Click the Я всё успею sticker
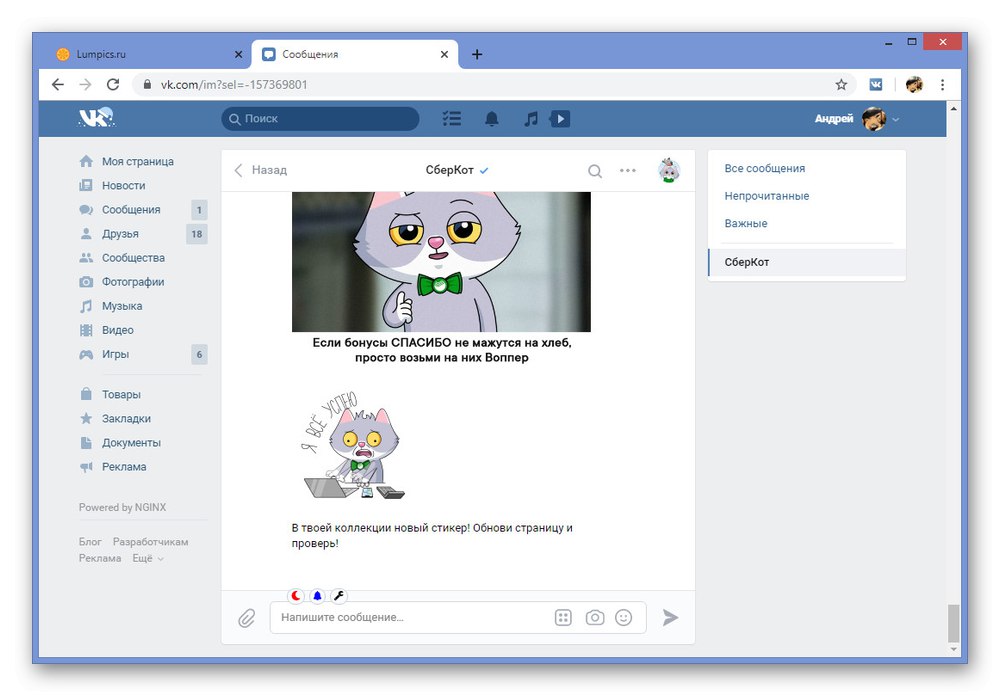 [x=353, y=446]
